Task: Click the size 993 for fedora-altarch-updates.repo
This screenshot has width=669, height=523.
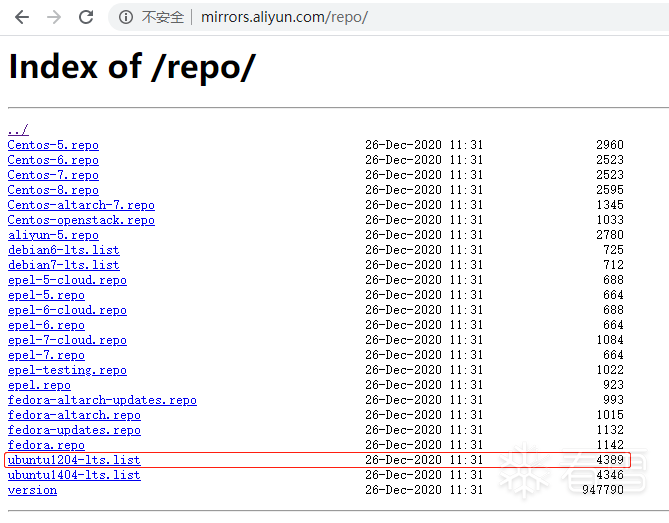Action: 614,400
